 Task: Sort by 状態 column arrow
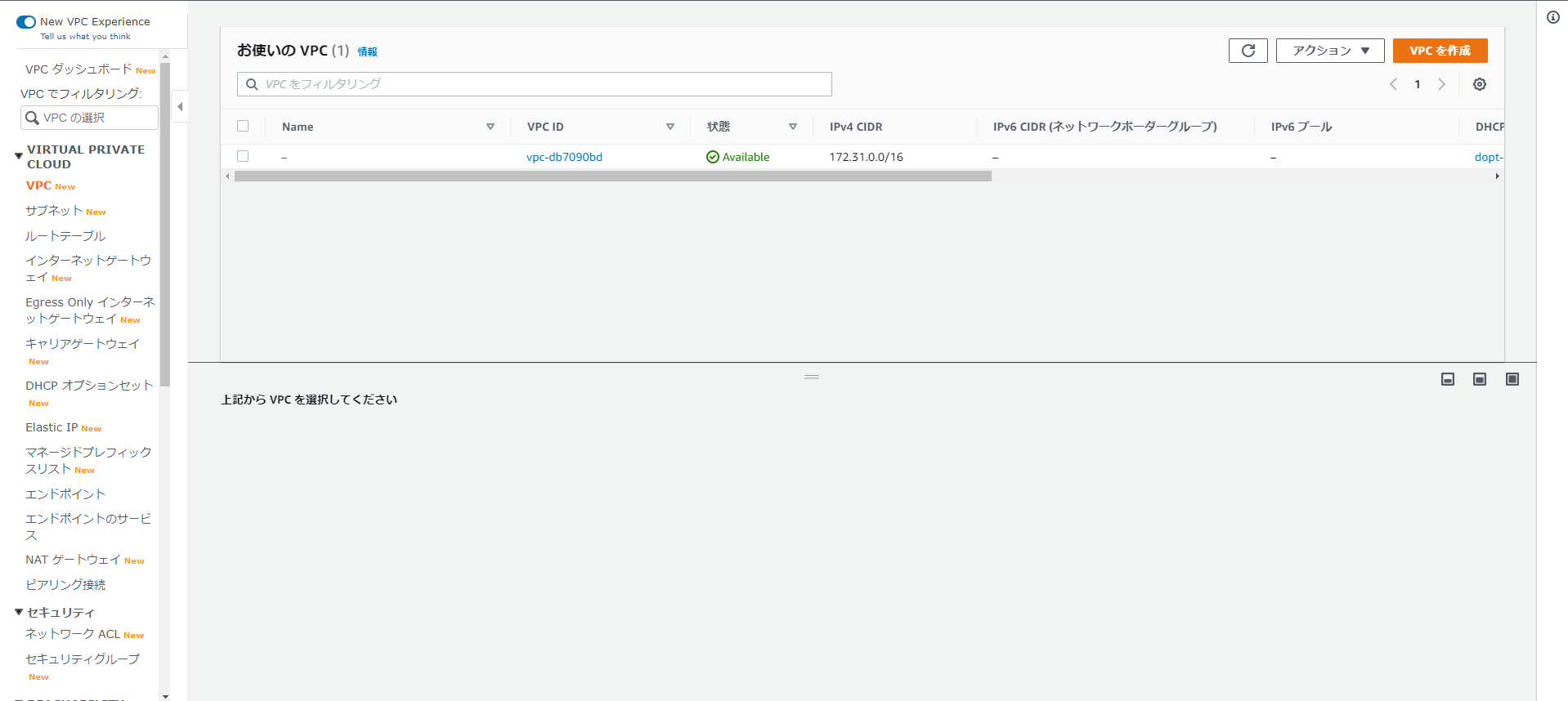pos(793,127)
